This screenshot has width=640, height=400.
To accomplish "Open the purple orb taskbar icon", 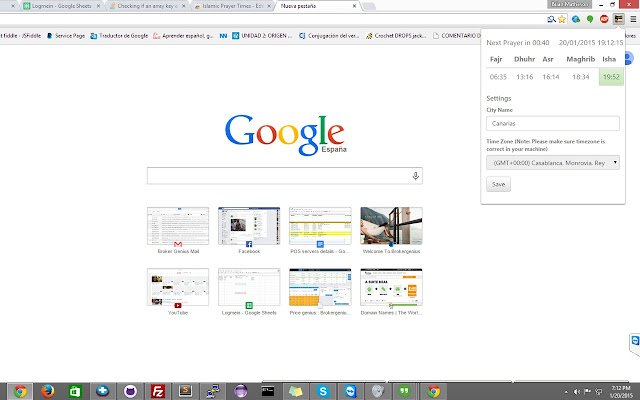I will [240, 391].
